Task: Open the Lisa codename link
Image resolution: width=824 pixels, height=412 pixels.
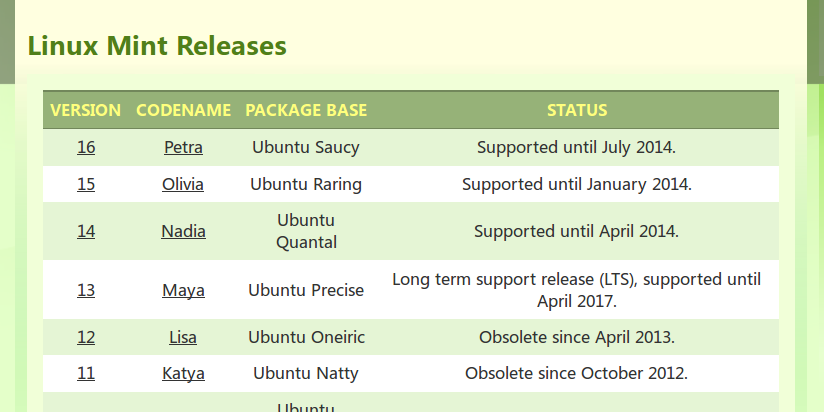Action: pyautogui.click(x=183, y=337)
